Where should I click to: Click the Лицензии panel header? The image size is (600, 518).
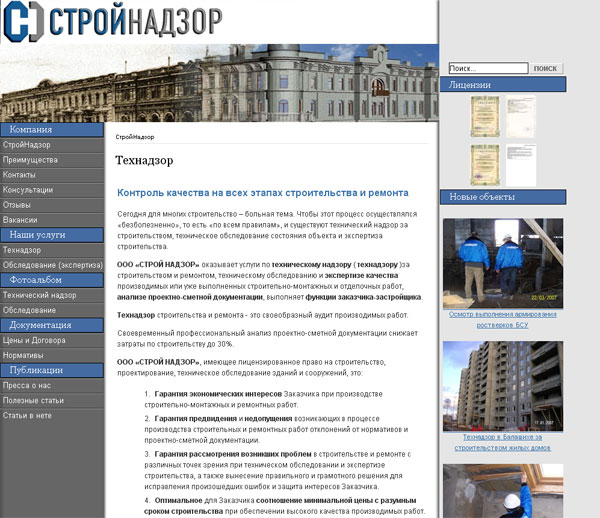pyautogui.click(x=503, y=85)
